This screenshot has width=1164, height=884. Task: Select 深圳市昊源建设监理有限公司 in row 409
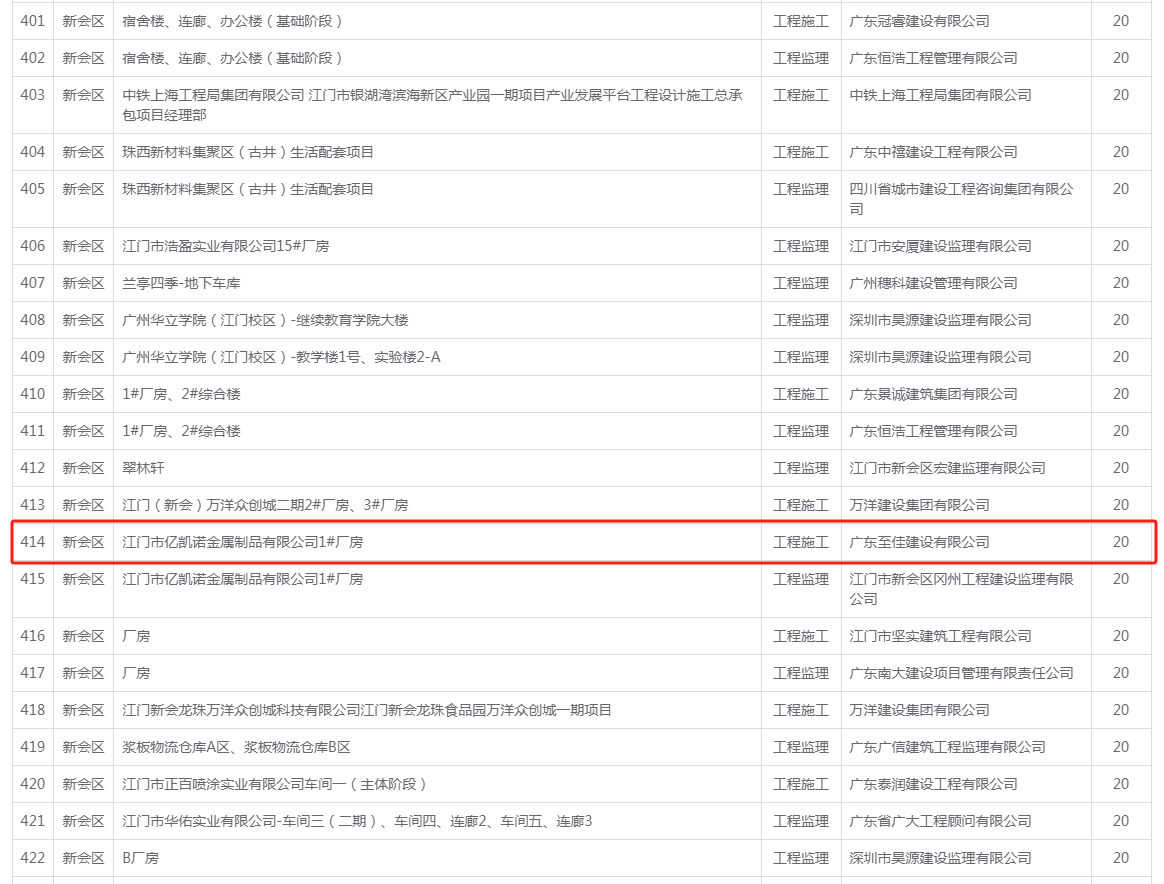(940, 357)
